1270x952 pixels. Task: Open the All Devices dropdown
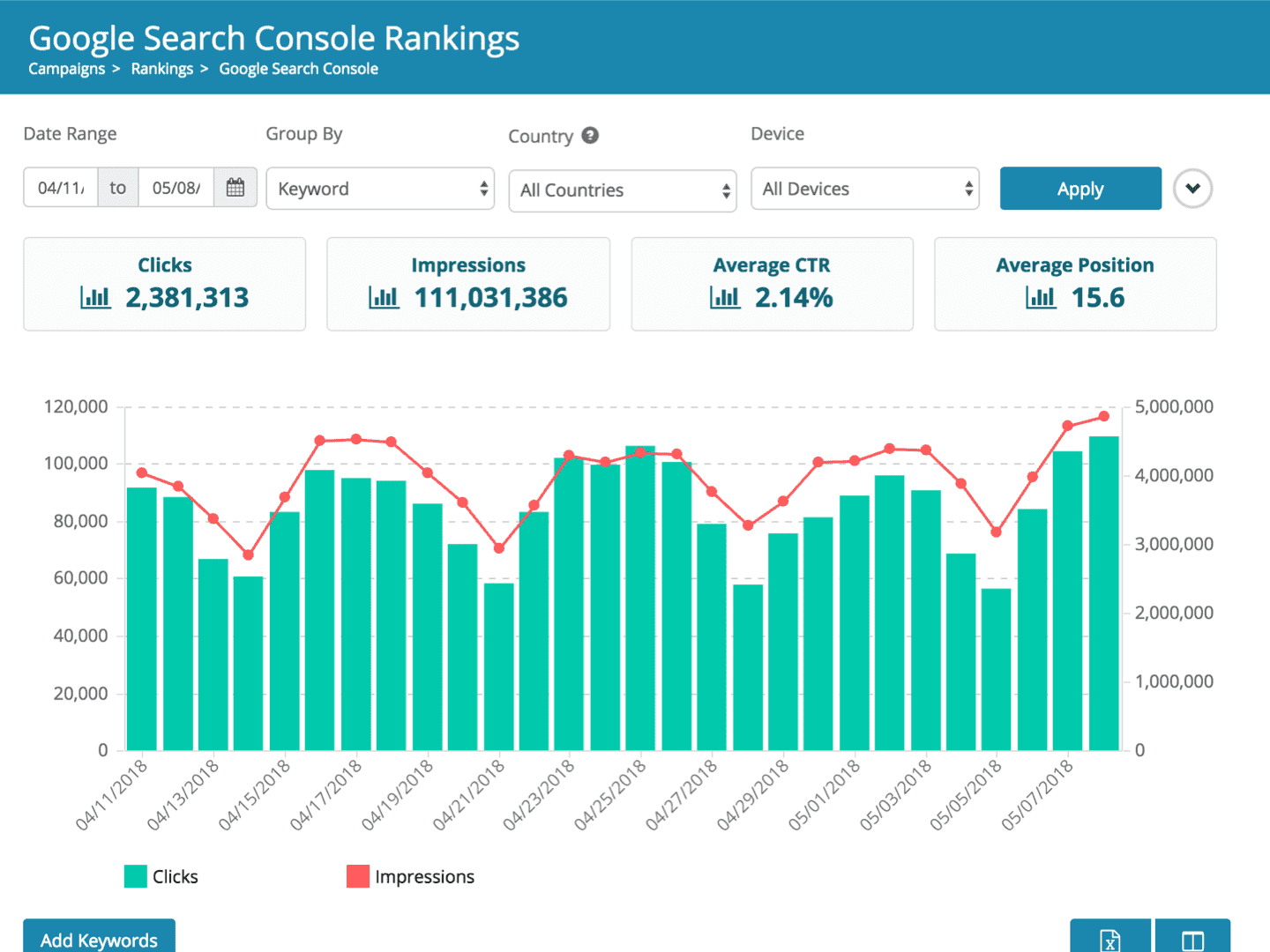(864, 189)
